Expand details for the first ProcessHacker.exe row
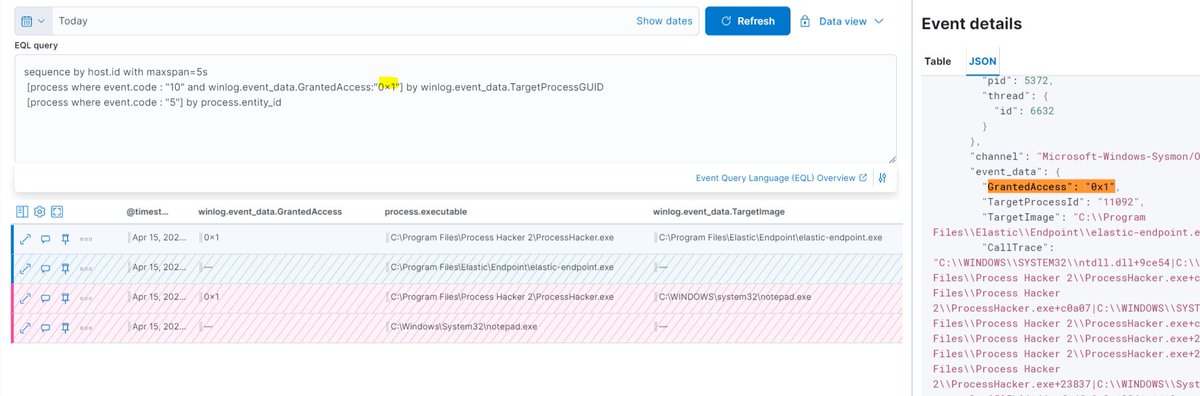1200x396 pixels. click(x=25, y=239)
